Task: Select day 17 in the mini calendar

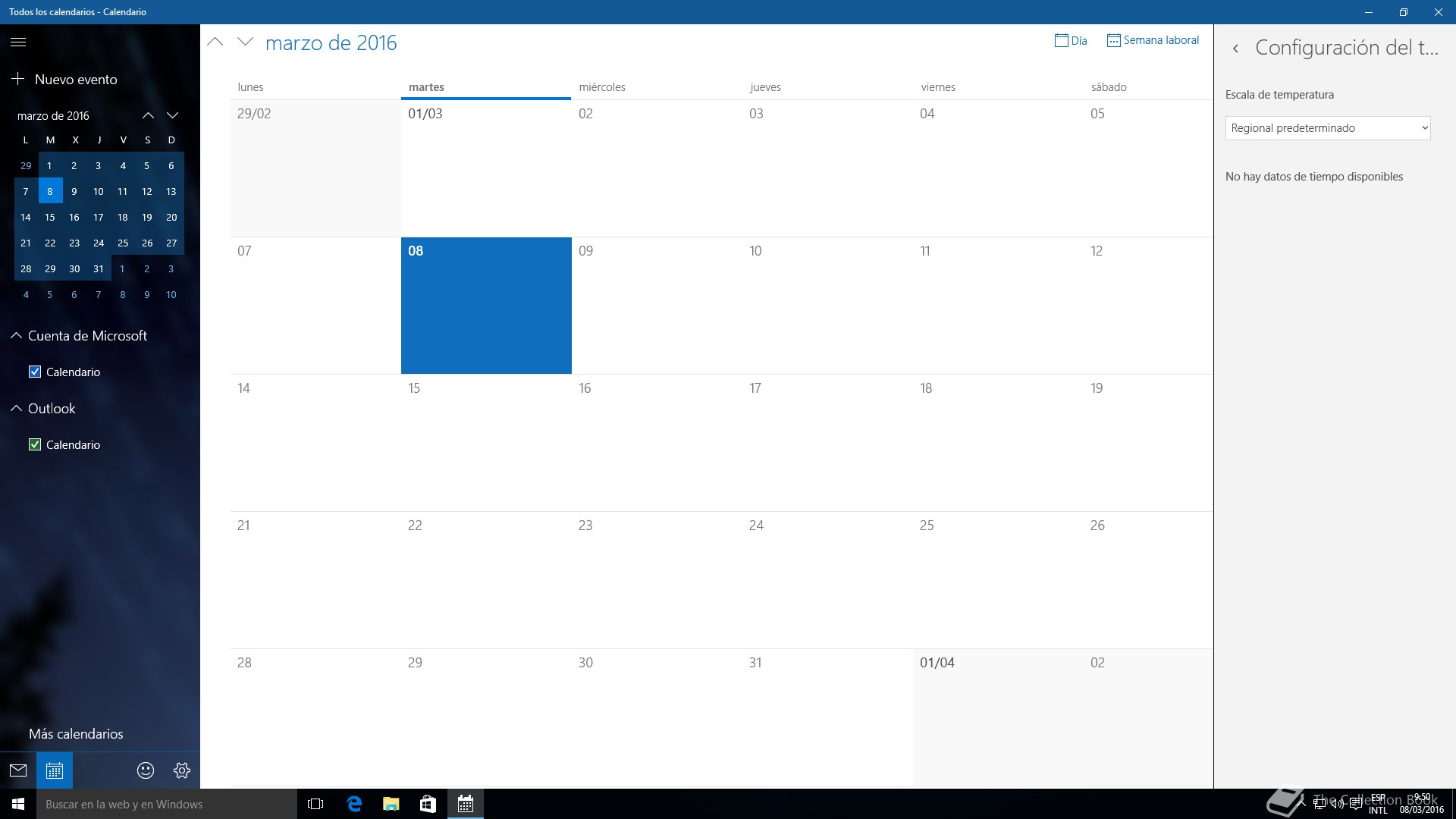Action: tap(99, 218)
